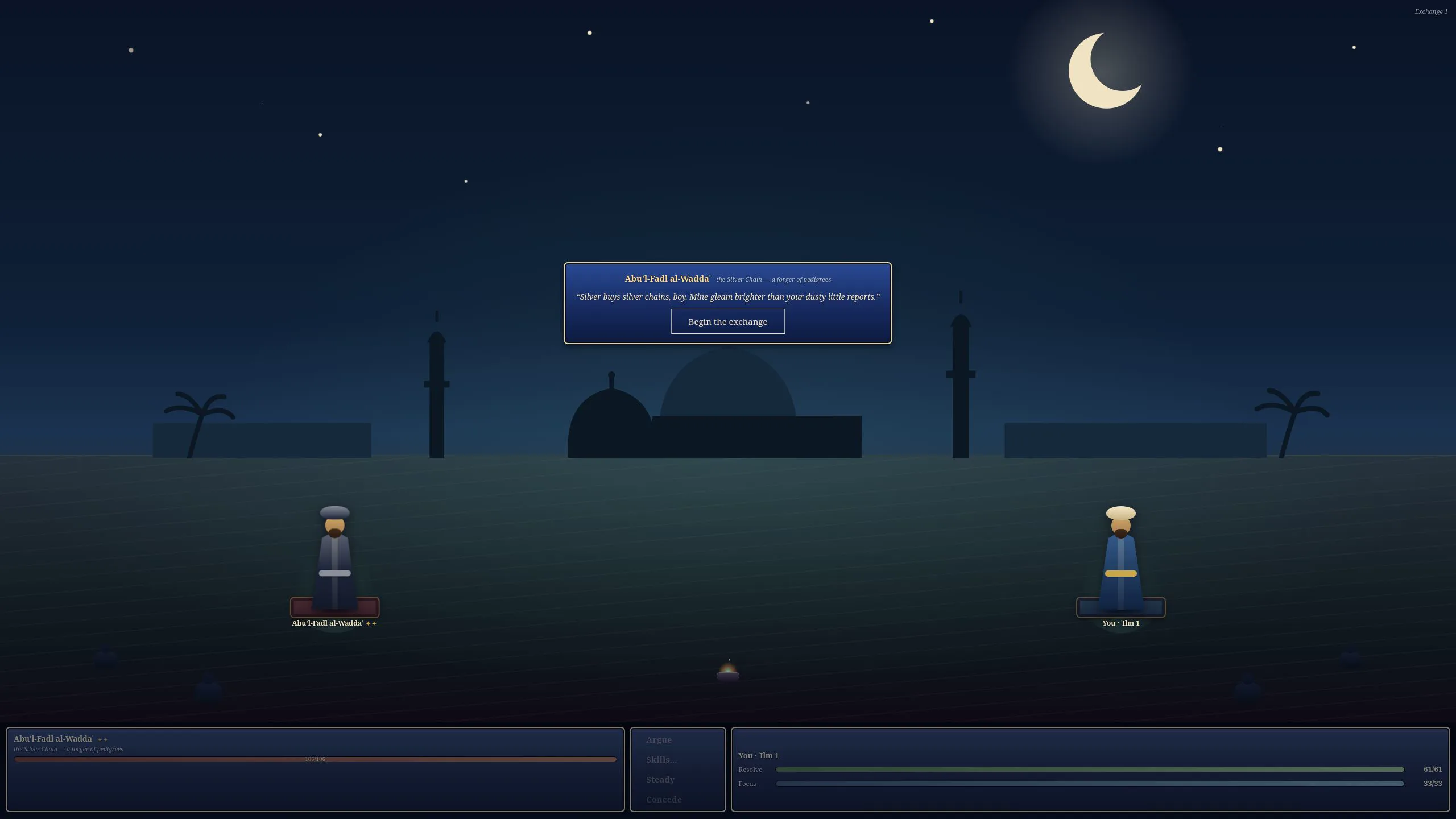1456x819 pixels.
Task: Choose Argue from the action menu
Action: tap(659, 740)
